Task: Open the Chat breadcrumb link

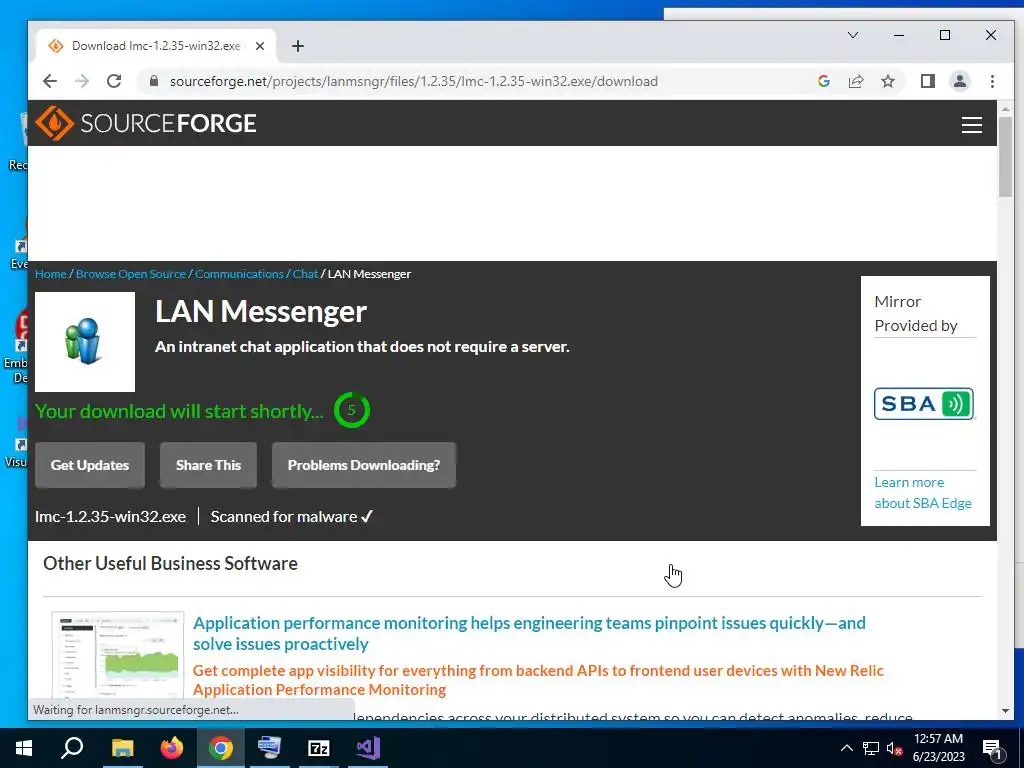Action: coord(305,274)
